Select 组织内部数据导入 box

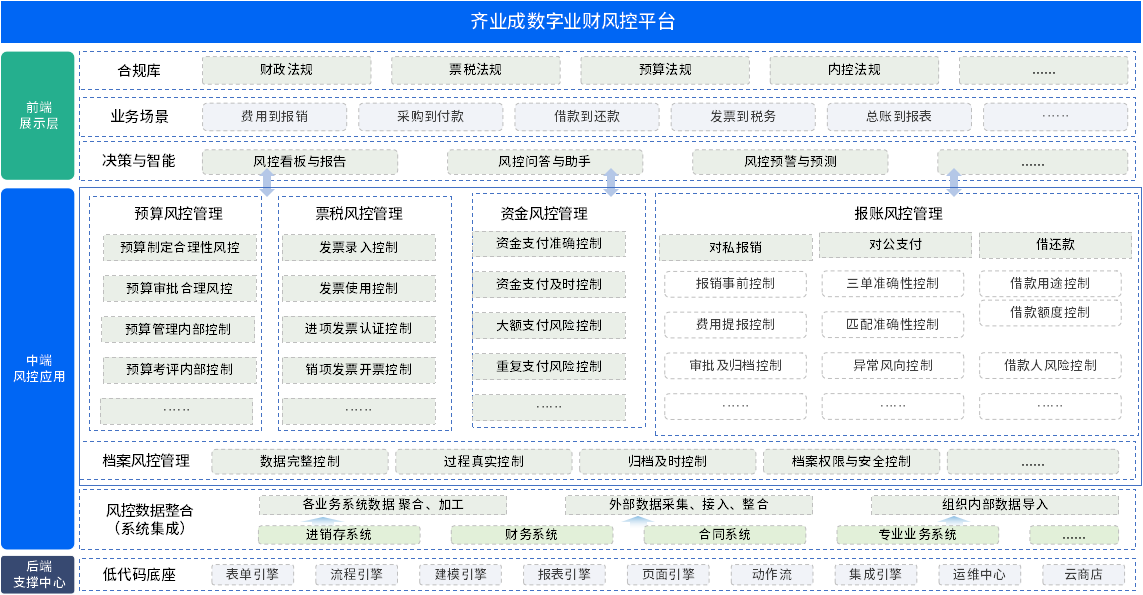[995, 505]
